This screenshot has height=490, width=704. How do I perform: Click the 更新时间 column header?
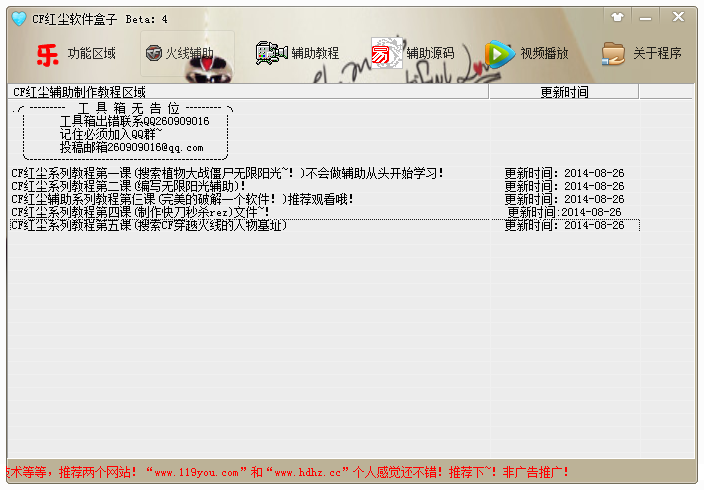click(x=564, y=92)
